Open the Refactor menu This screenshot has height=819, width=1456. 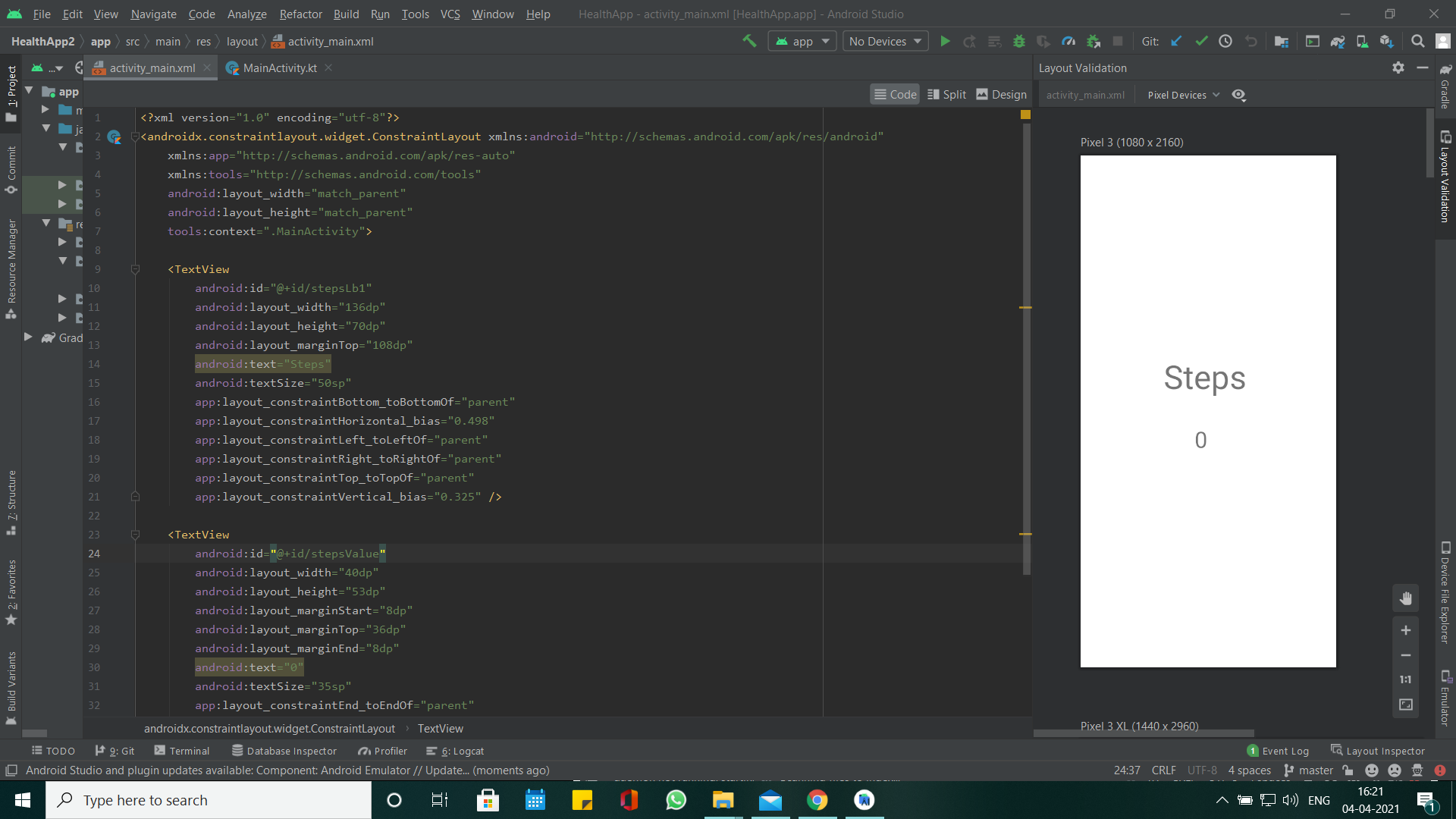tap(300, 14)
